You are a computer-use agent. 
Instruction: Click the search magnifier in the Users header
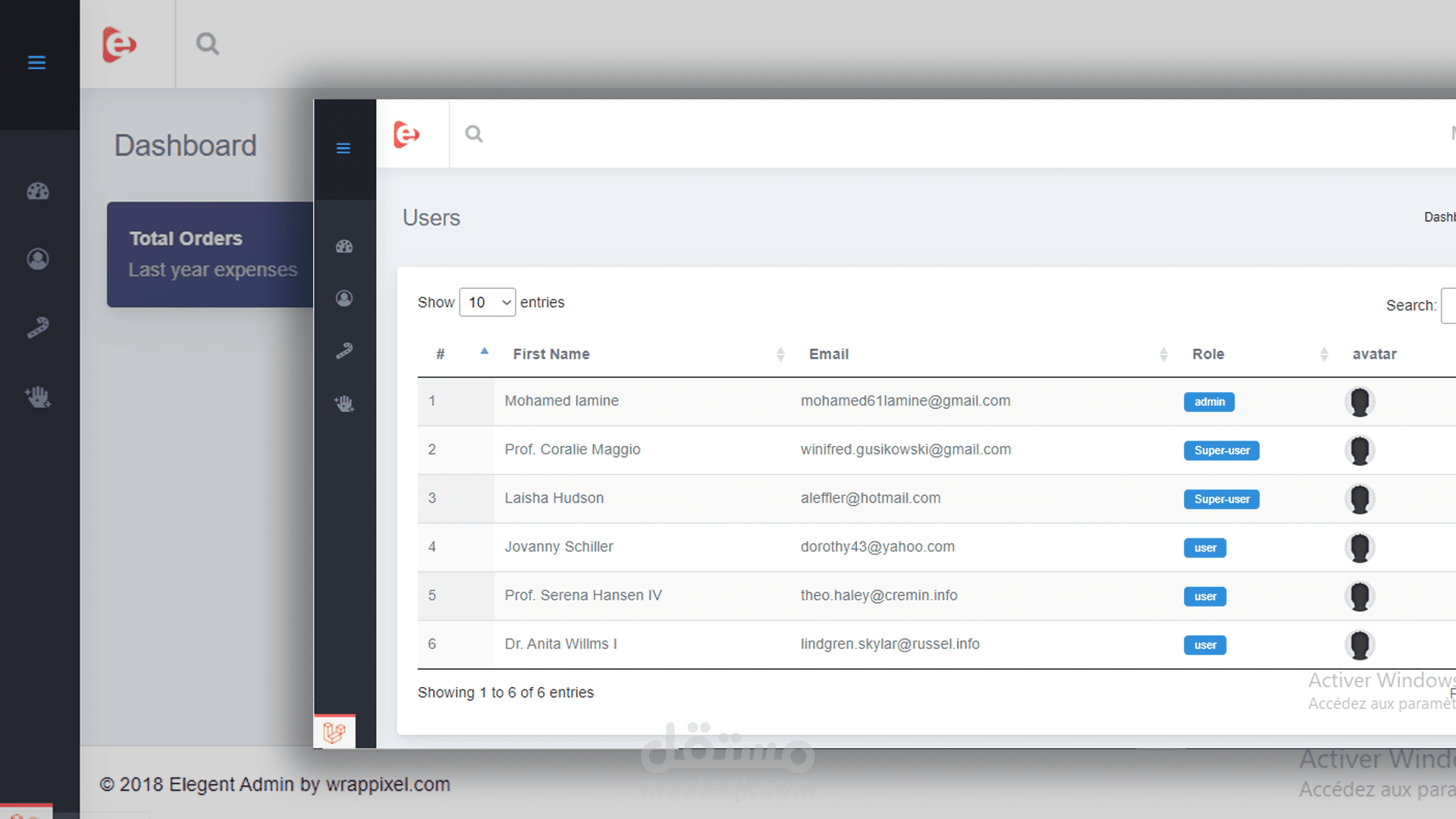(x=474, y=134)
